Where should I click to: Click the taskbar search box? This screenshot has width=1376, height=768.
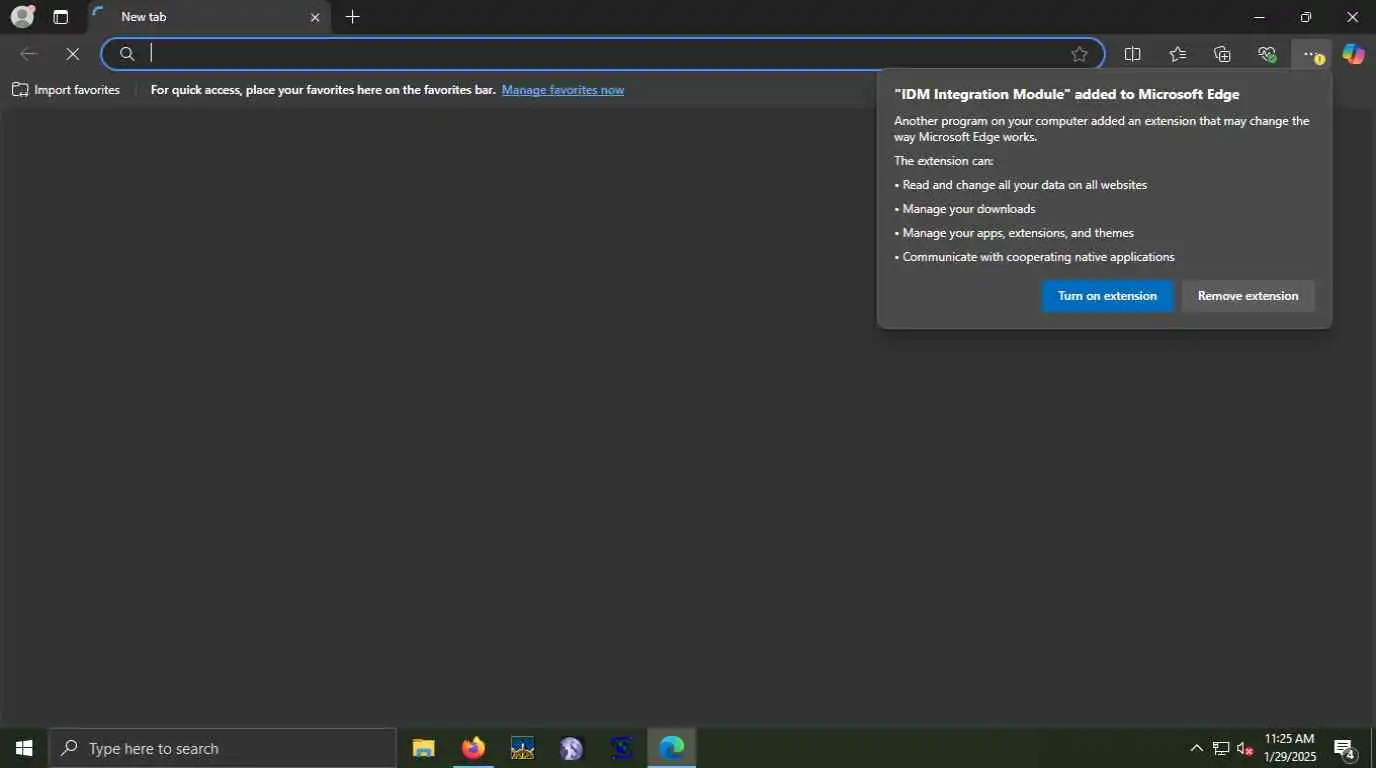tap(222, 748)
